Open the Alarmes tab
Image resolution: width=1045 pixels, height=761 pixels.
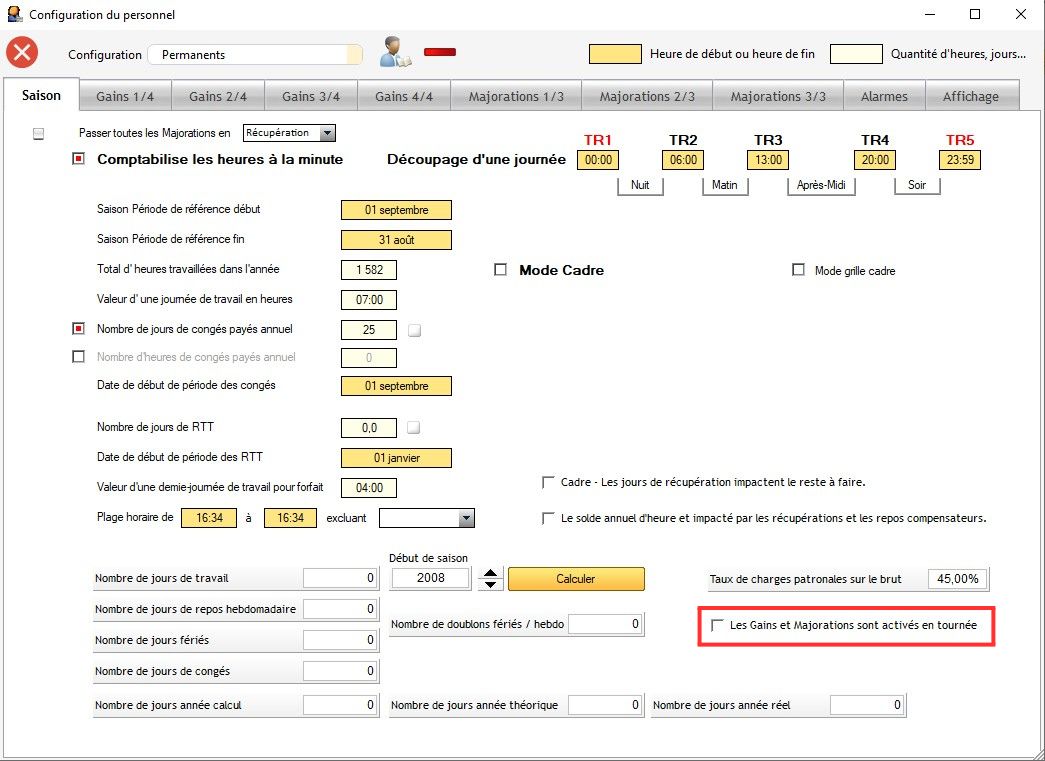pos(884,96)
